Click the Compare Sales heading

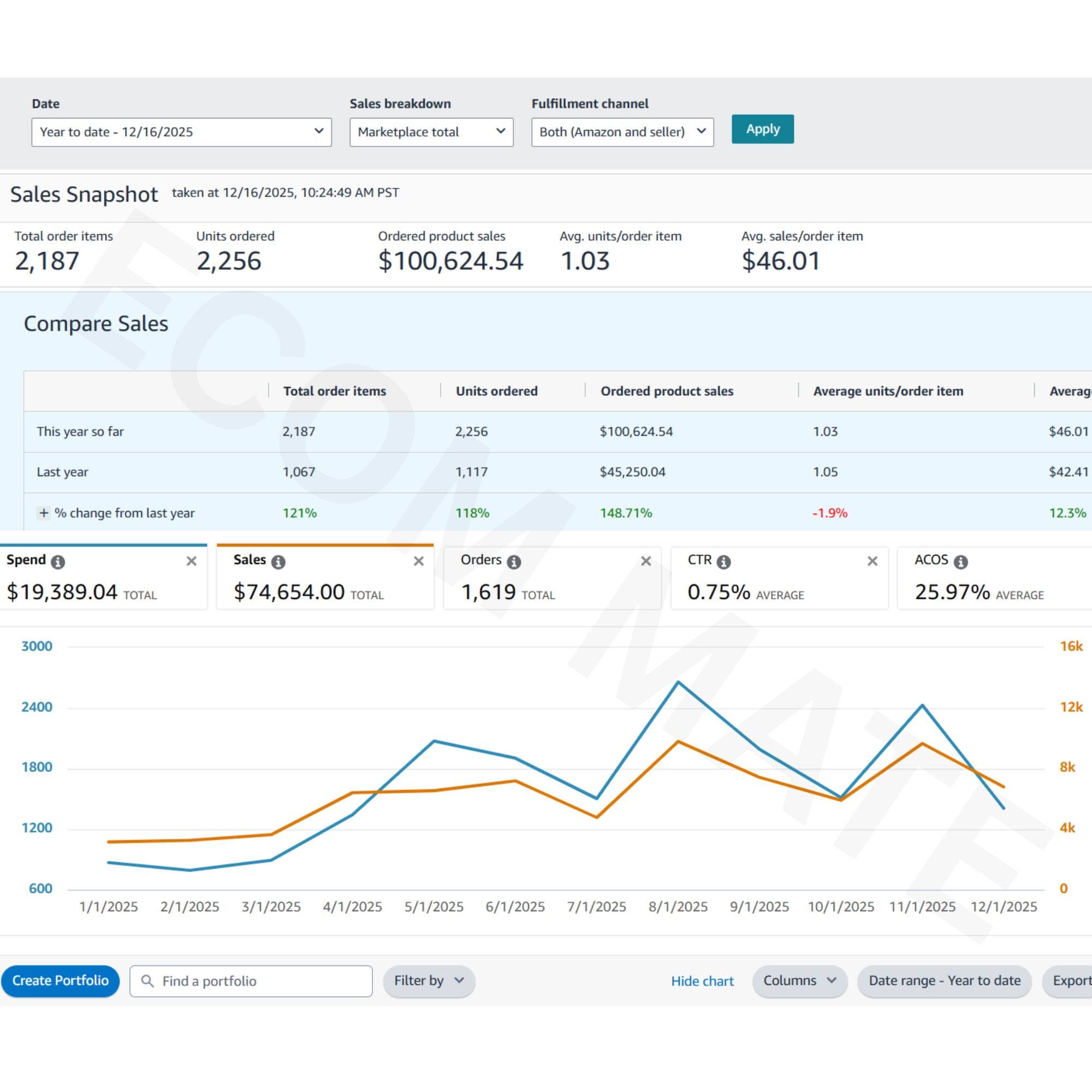pyautogui.click(x=96, y=324)
